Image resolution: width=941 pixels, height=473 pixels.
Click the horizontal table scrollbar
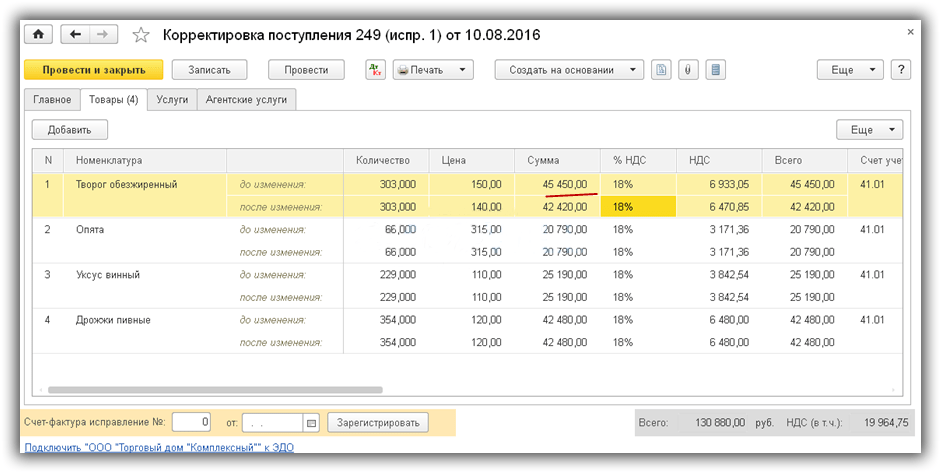[215, 390]
